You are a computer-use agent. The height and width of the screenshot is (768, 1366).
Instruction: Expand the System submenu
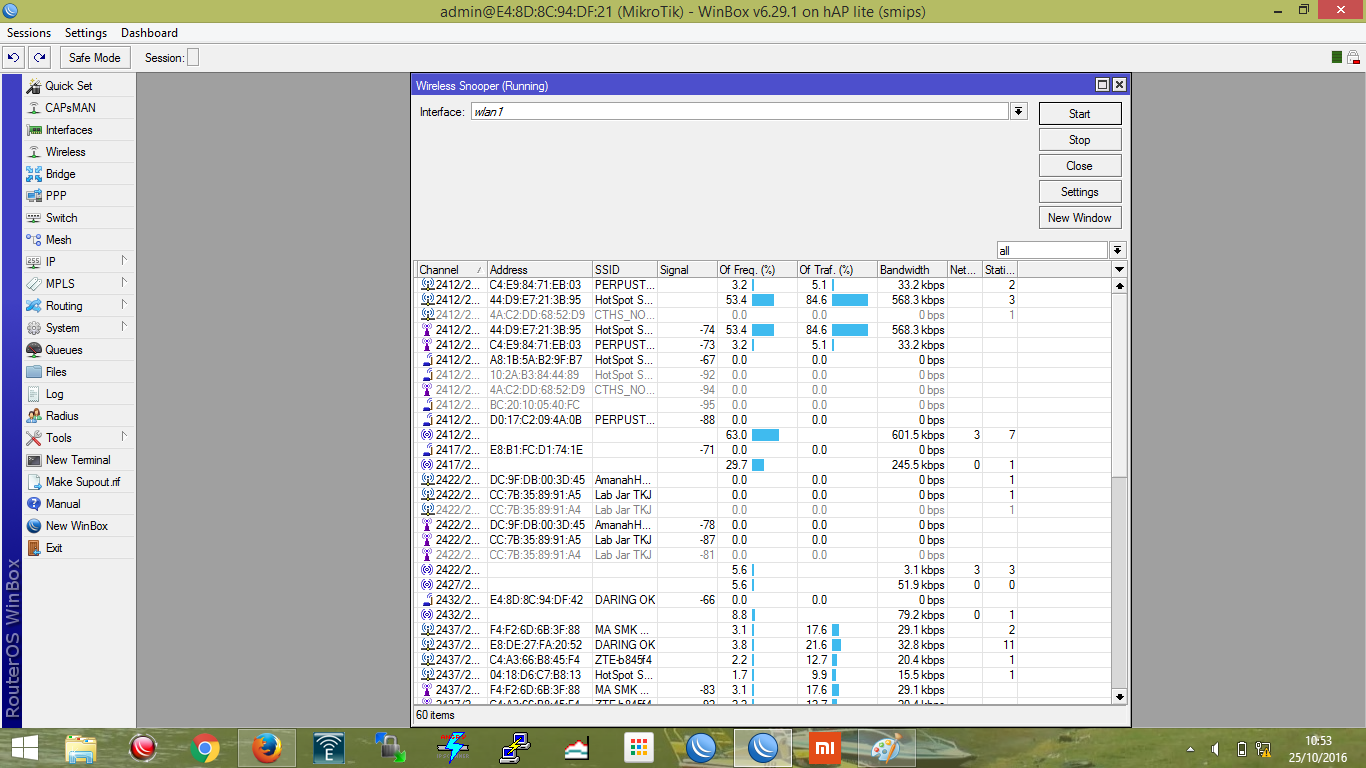(78, 328)
